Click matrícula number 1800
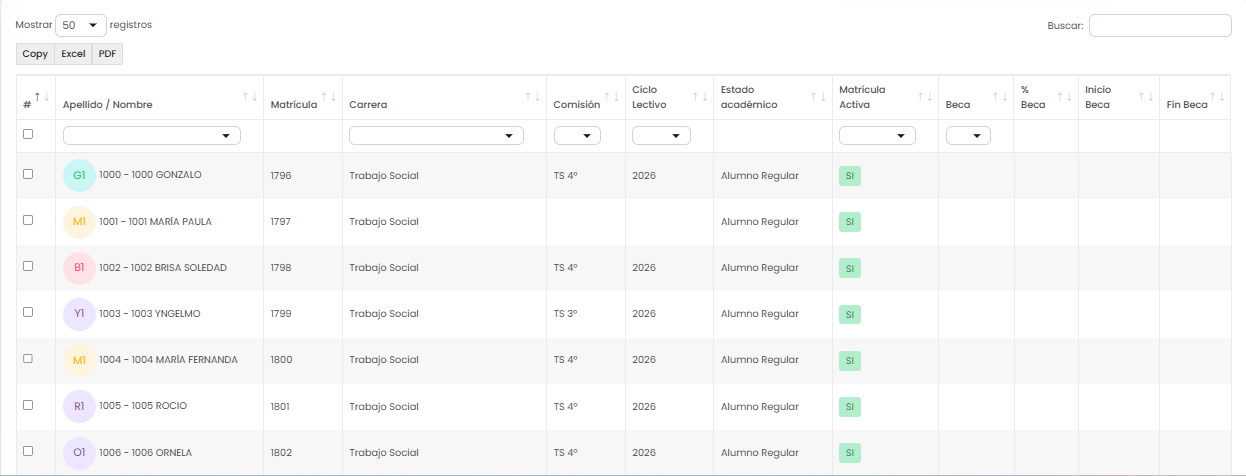The width and height of the screenshot is (1246, 476). [x=281, y=360]
